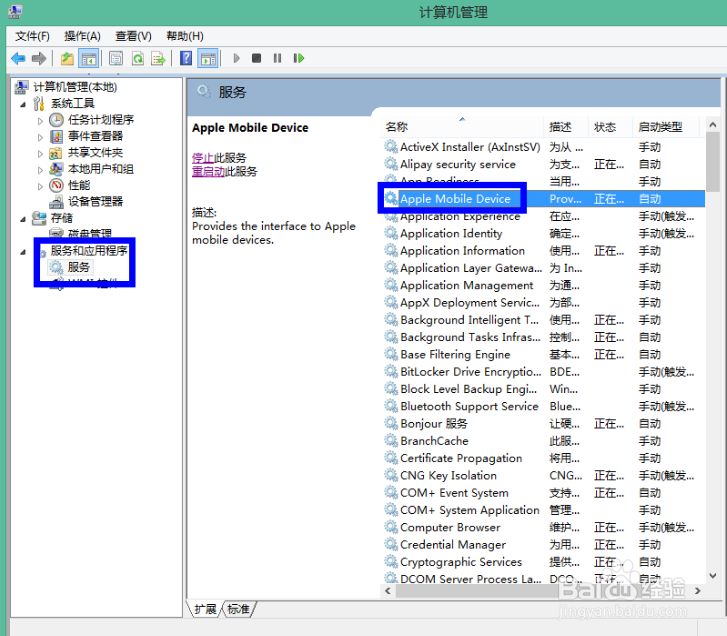The height and width of the screenshot is (636, 727).
Task: Click the Restart service button in toolbar
Action: [x=299, y=58]
